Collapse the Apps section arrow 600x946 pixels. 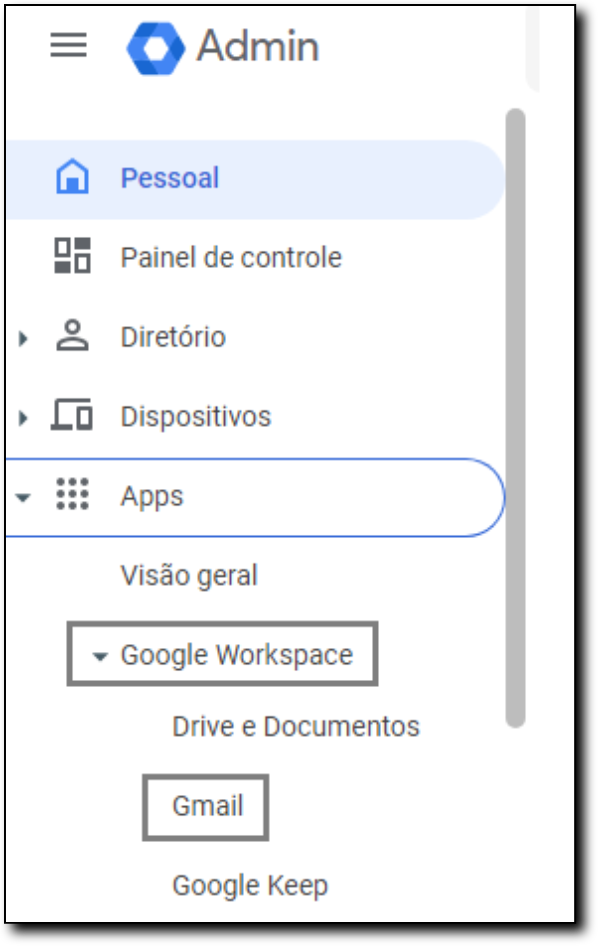point(23,498)
